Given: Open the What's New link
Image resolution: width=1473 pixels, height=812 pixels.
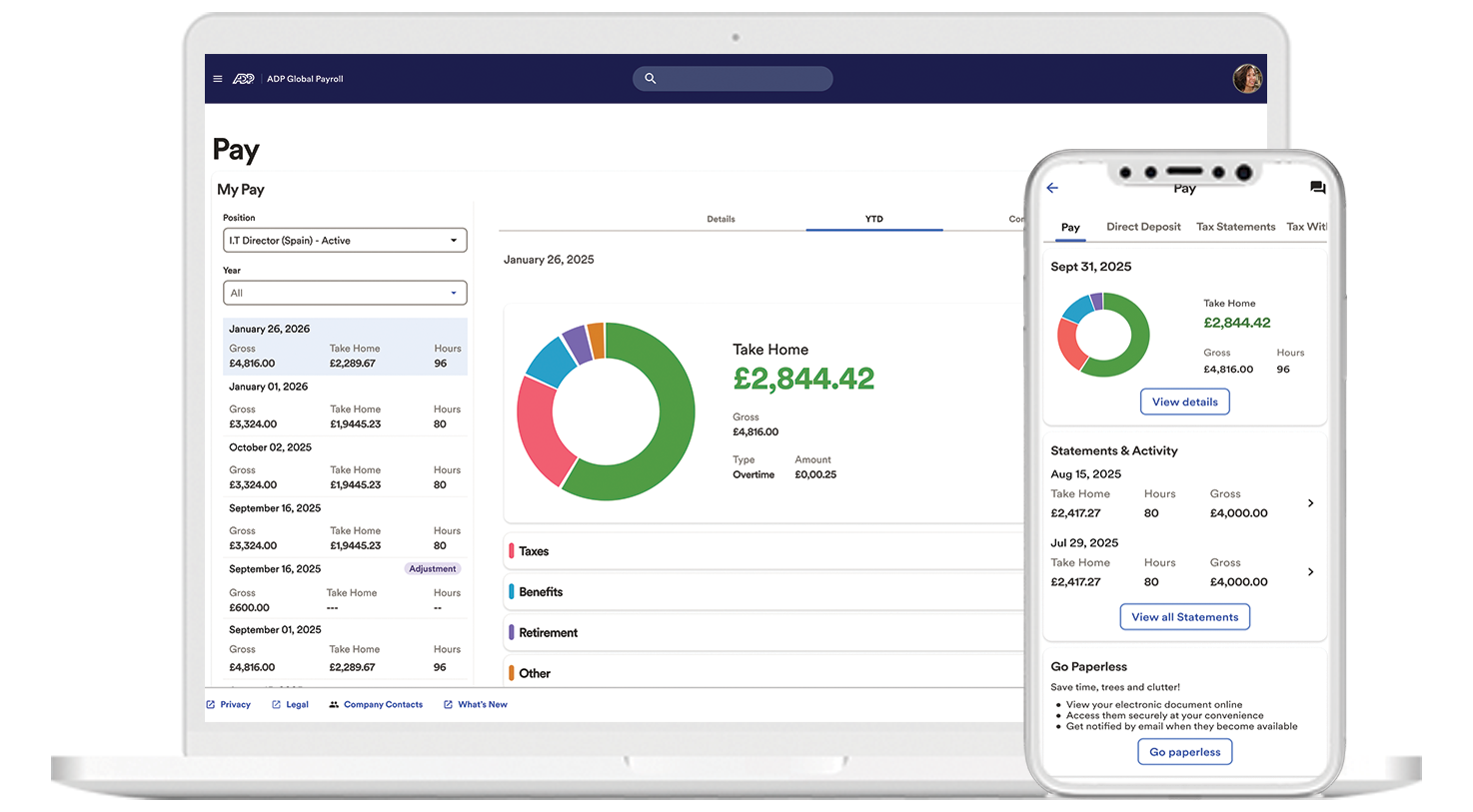Looking at the screenshot, I should coord(482,705).
